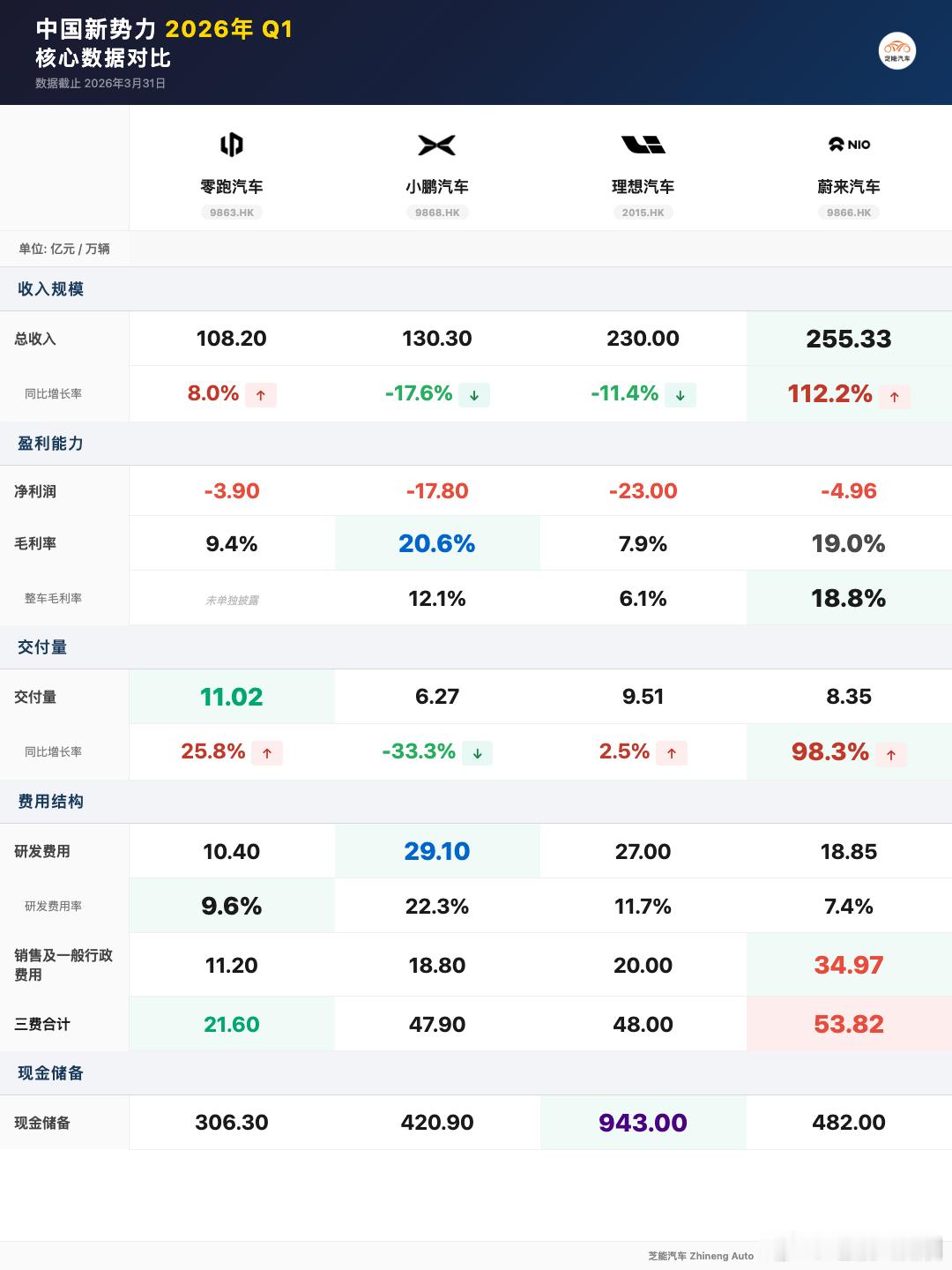Click the 2015.HK ticker badge
Viewport: 952px width, 1270px height.
(x=643, y=213)
